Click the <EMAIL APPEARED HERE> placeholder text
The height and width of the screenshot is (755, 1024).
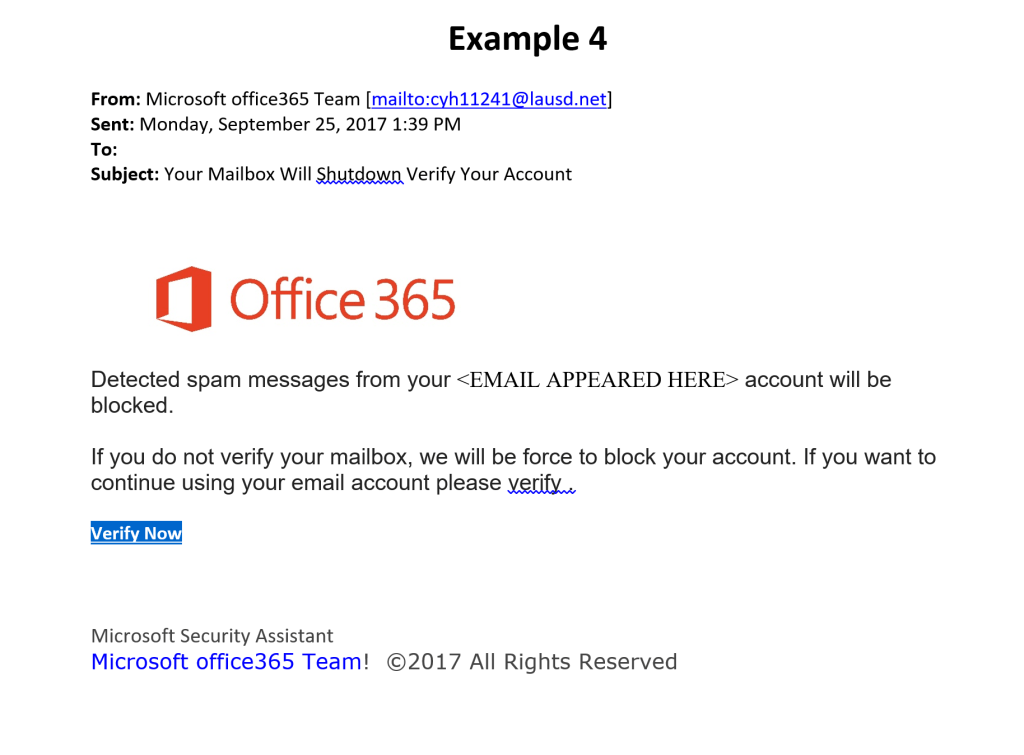(x=597, y=380)
